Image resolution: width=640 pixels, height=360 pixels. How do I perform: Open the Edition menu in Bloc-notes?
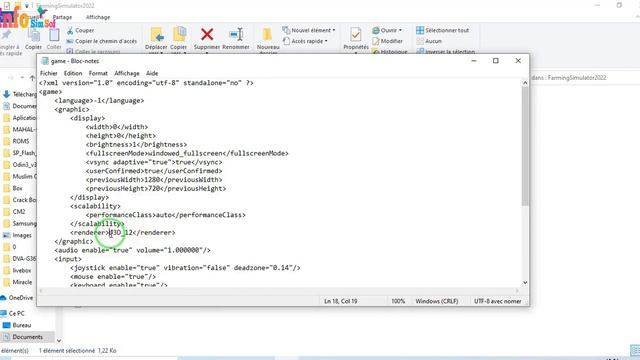[x=73, y=73]
